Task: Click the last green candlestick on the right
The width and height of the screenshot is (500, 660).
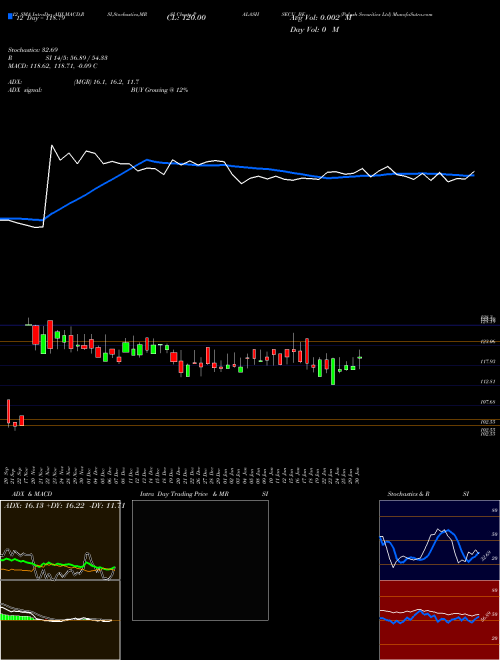Action: 359,359
